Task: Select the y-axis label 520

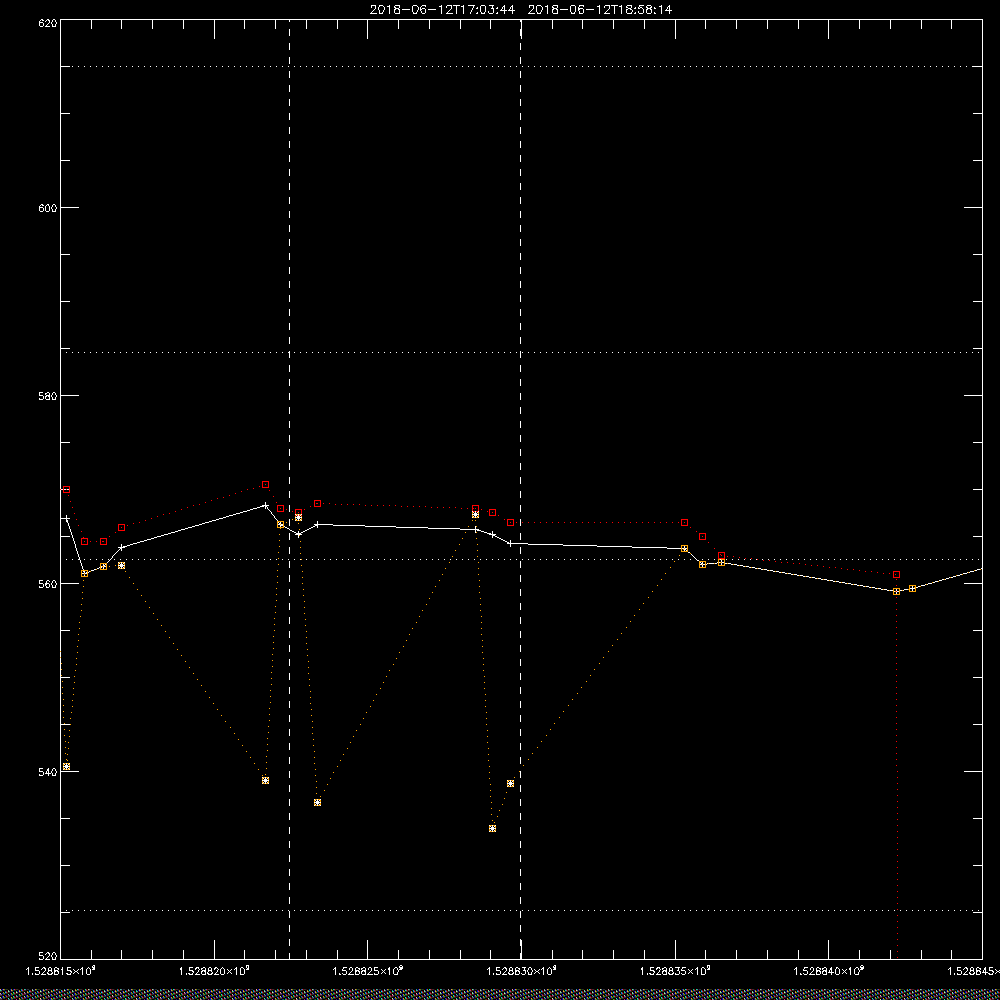Action: pyautogui.click(x=48, y=957)
